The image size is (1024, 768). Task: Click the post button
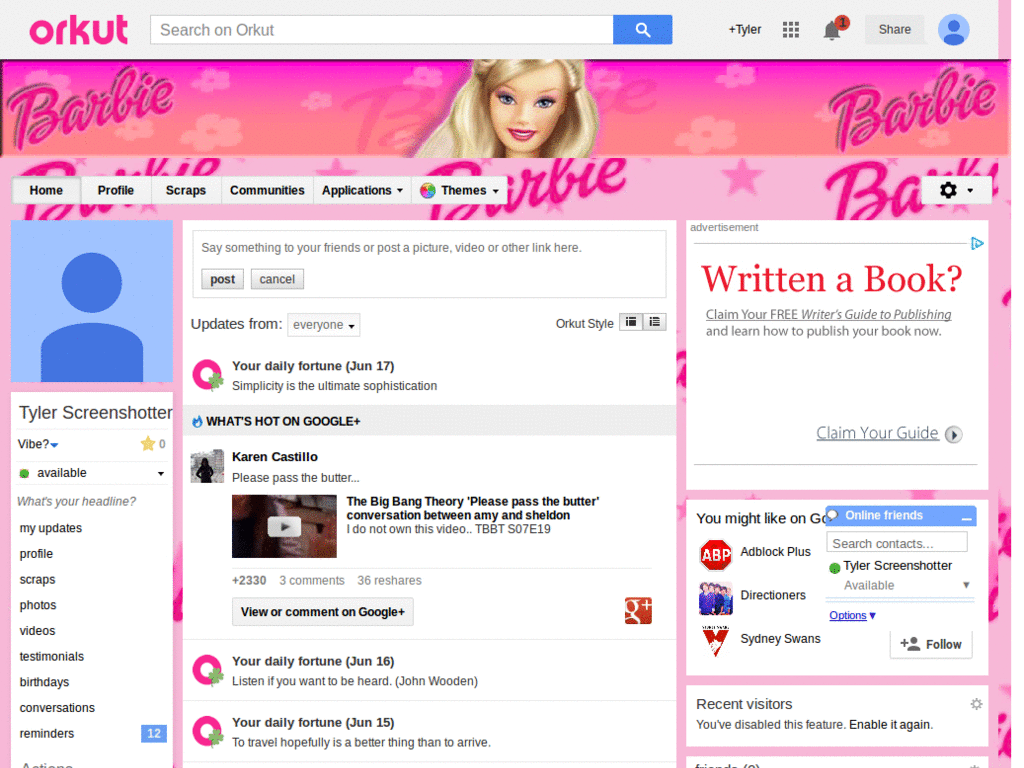click(222, 279)
